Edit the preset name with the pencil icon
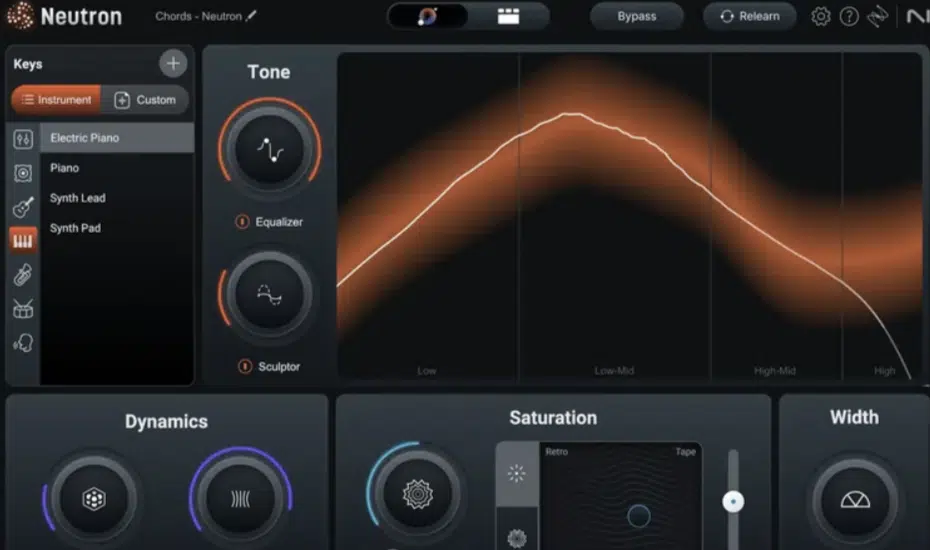This screenshot has height=550, width=930. (x=251, y=16)
